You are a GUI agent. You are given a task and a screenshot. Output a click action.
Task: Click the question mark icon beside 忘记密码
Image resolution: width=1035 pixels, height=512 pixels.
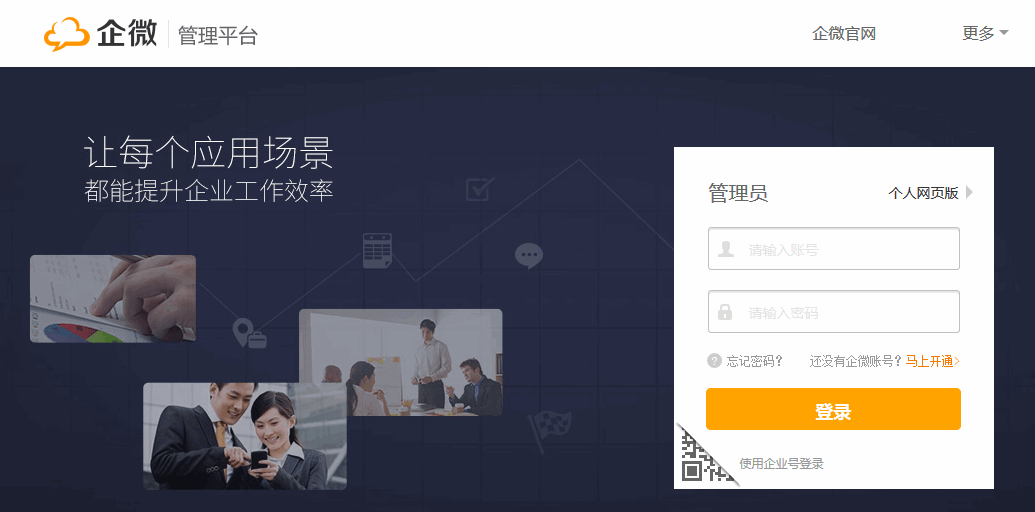[714, 361]
